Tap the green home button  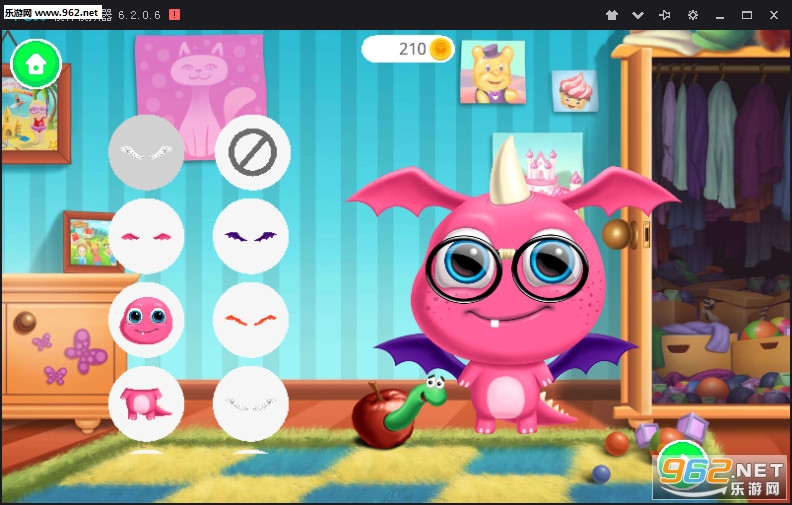click(36, 65)
